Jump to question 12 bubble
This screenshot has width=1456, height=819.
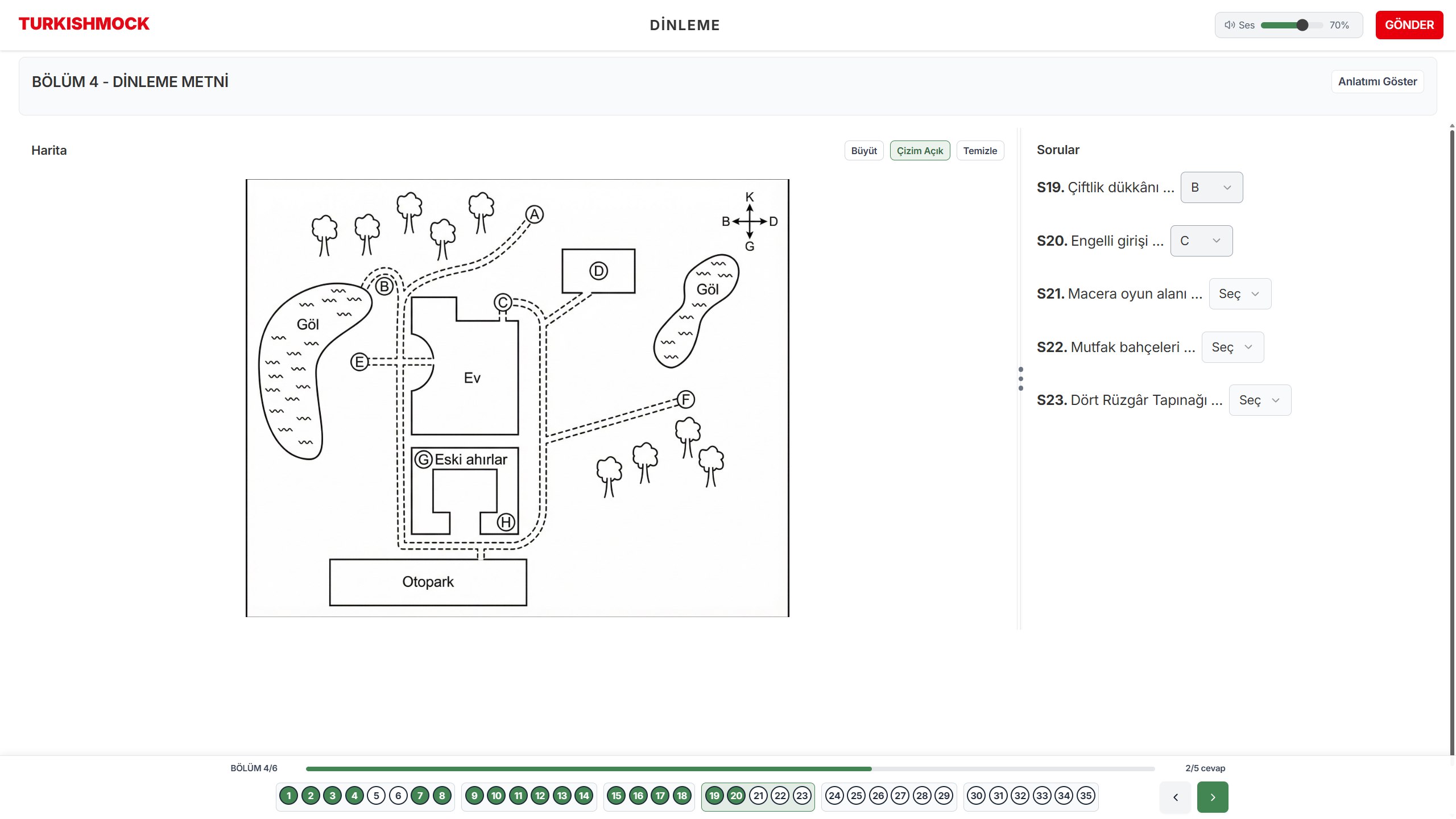[540, 796]
